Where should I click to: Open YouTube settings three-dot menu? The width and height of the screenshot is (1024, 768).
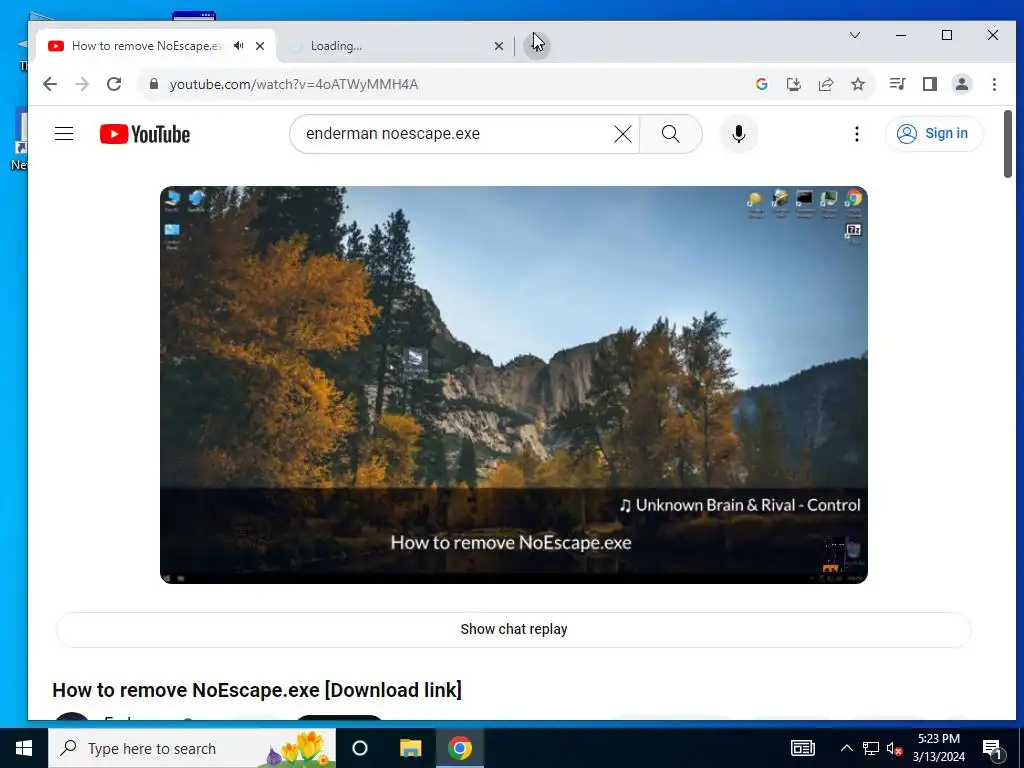[856, 134]
